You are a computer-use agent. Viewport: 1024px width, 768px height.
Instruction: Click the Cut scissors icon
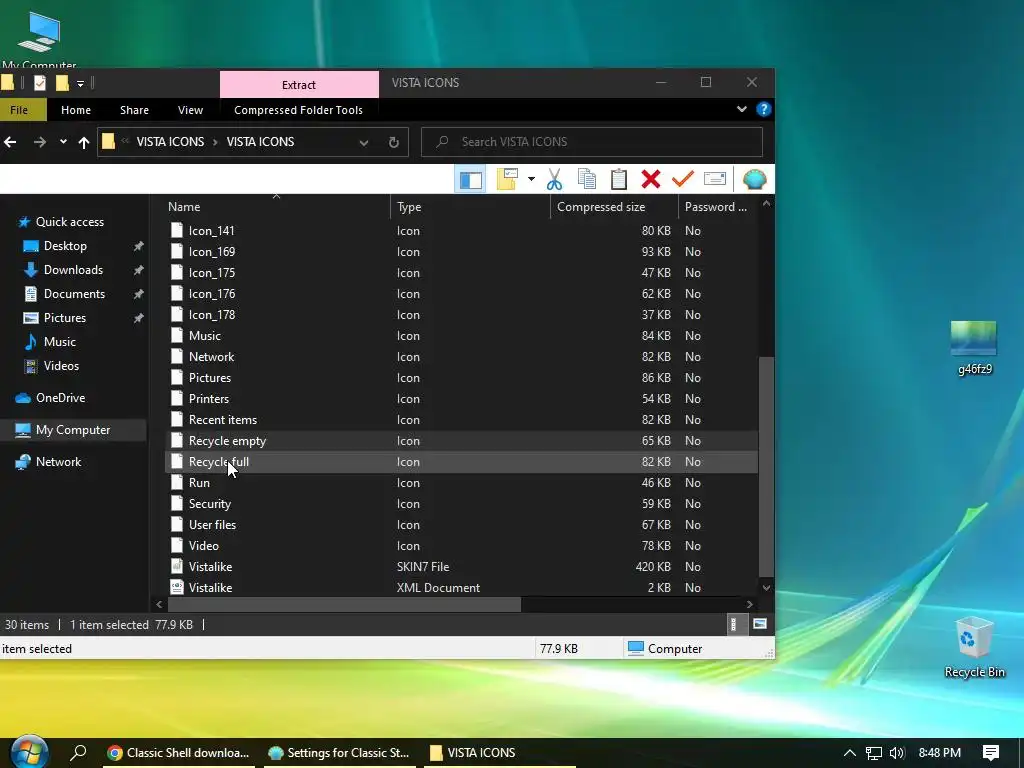(554, 179)
